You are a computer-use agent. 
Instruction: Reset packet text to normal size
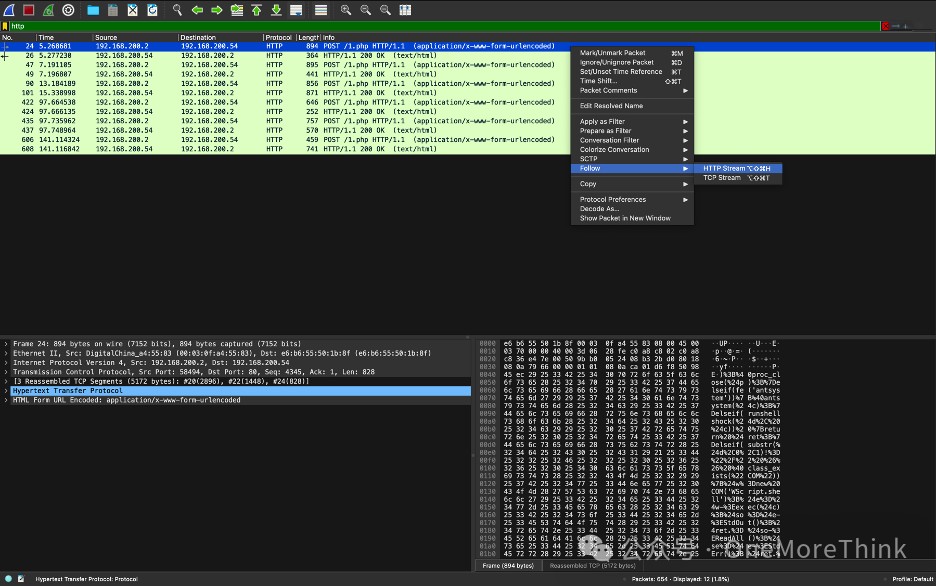[x=385, y=10]
